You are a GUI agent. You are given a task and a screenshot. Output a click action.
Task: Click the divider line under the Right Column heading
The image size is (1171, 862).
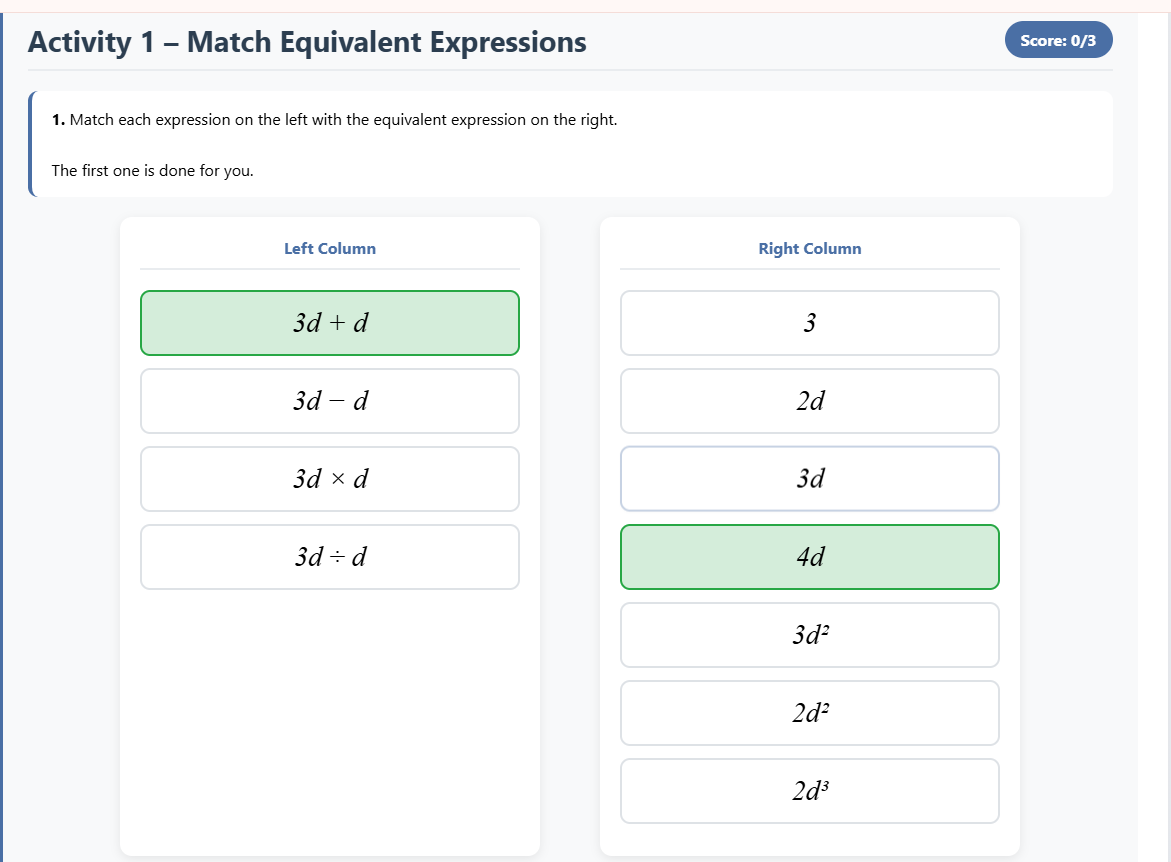click(810, 269)
